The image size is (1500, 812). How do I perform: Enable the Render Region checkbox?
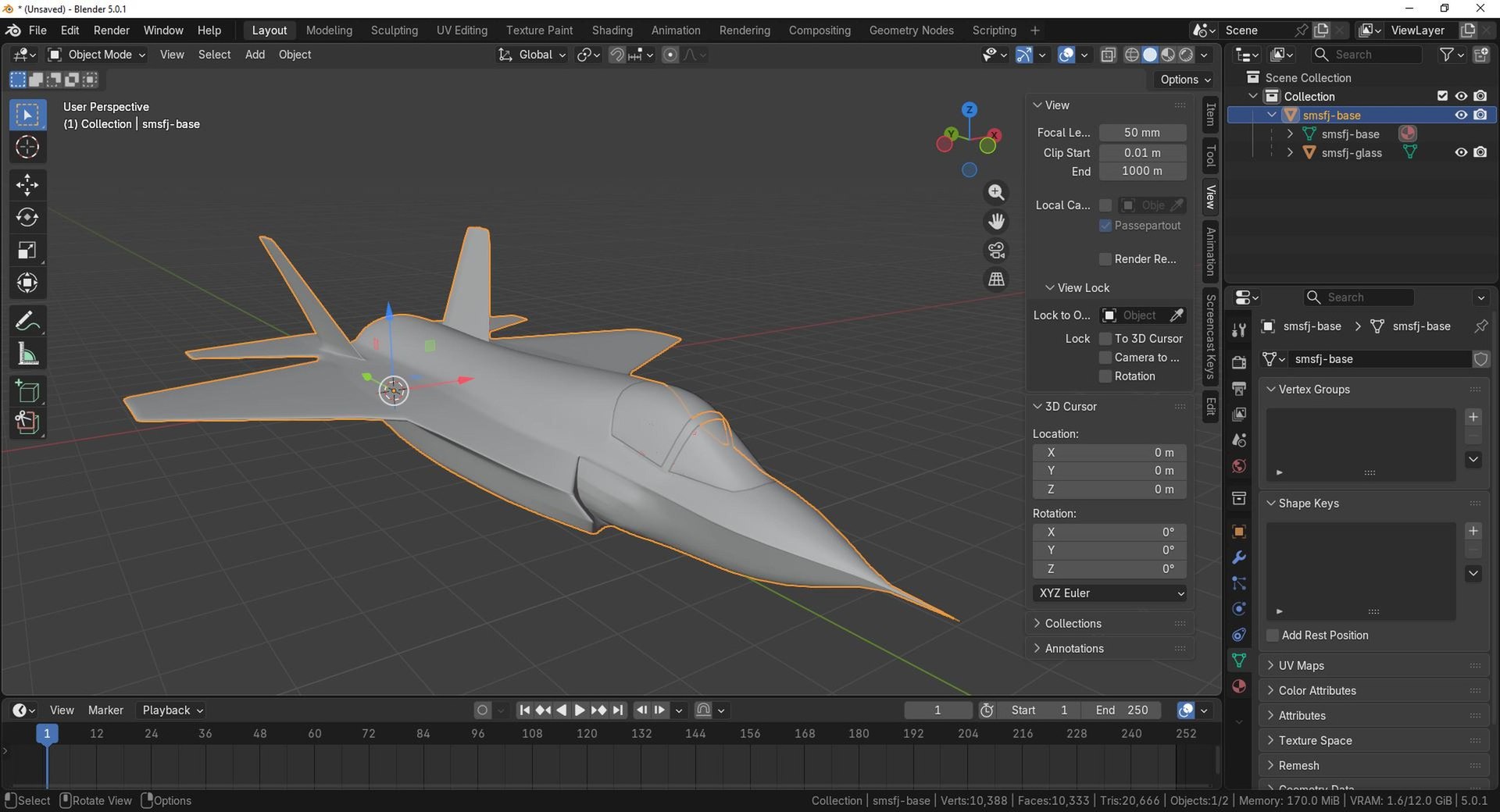(x=1105, y=259)
